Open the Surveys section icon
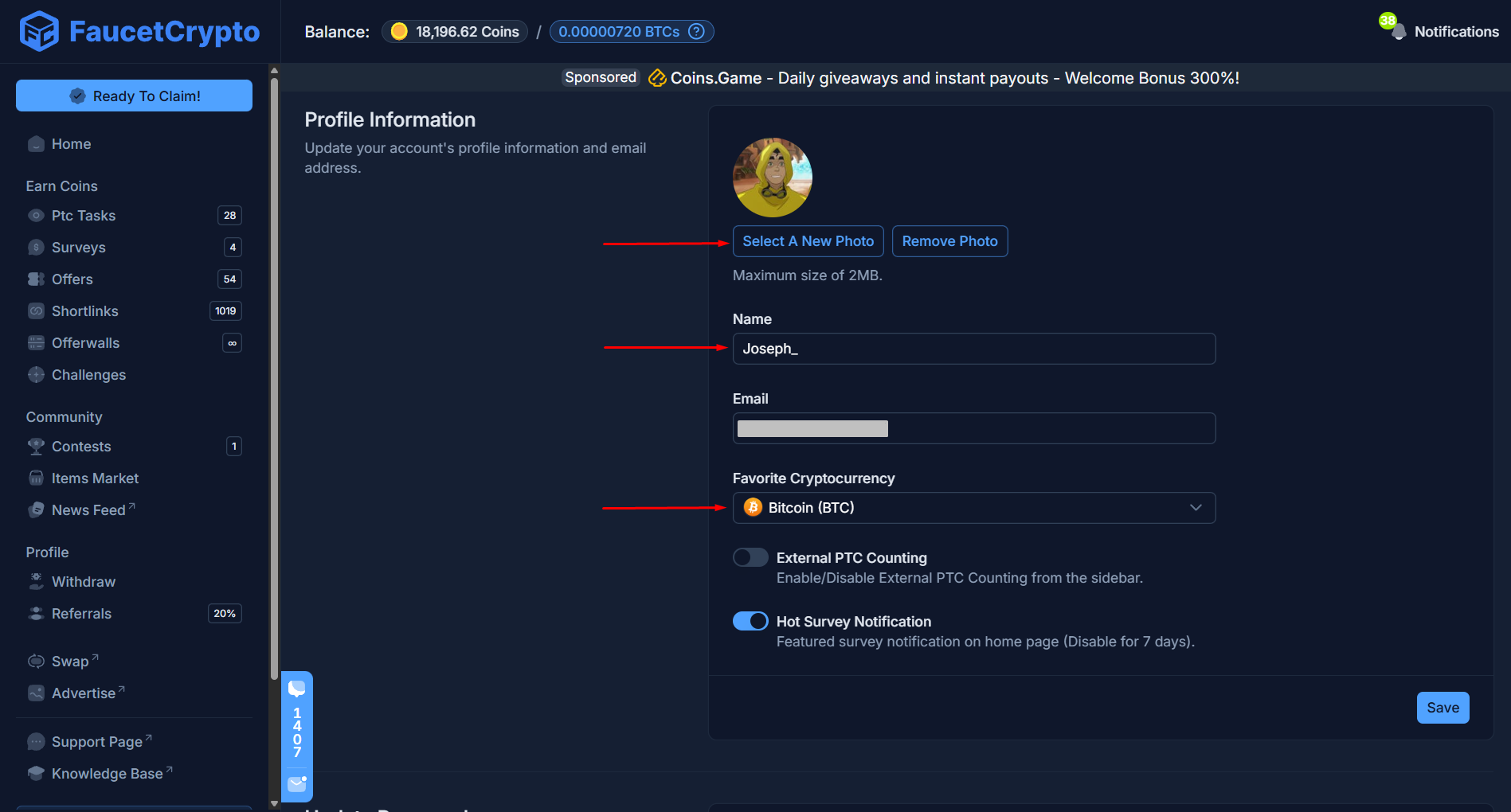 coord(36,247)
